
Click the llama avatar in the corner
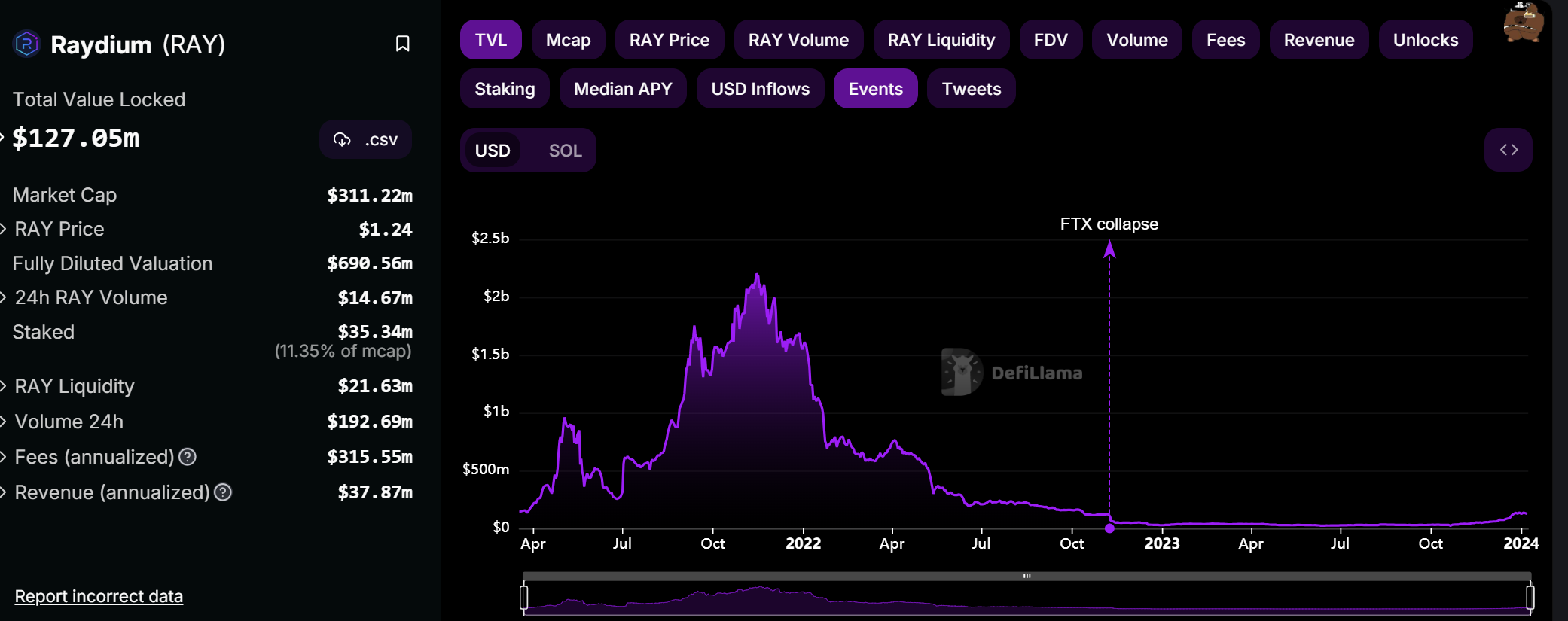[x=1523, y=23]
